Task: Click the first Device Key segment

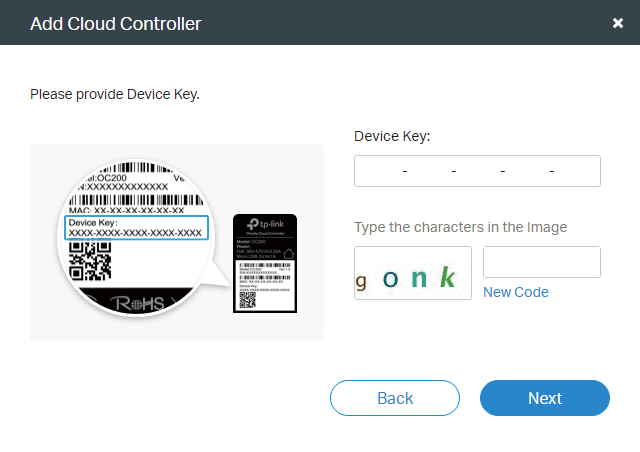Action: coord(380,172)
